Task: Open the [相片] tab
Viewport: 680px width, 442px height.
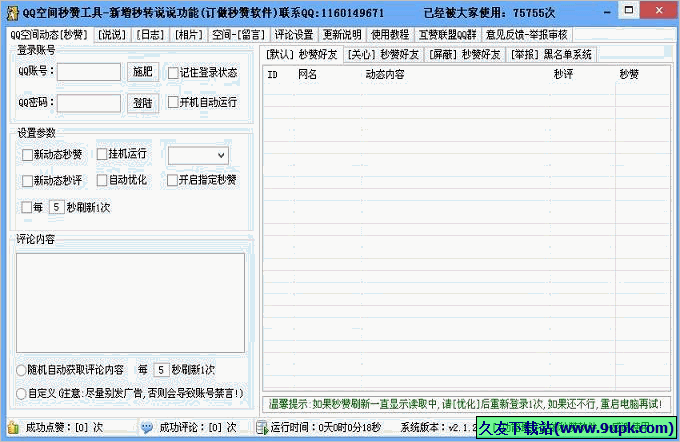Action: (189, 35)
